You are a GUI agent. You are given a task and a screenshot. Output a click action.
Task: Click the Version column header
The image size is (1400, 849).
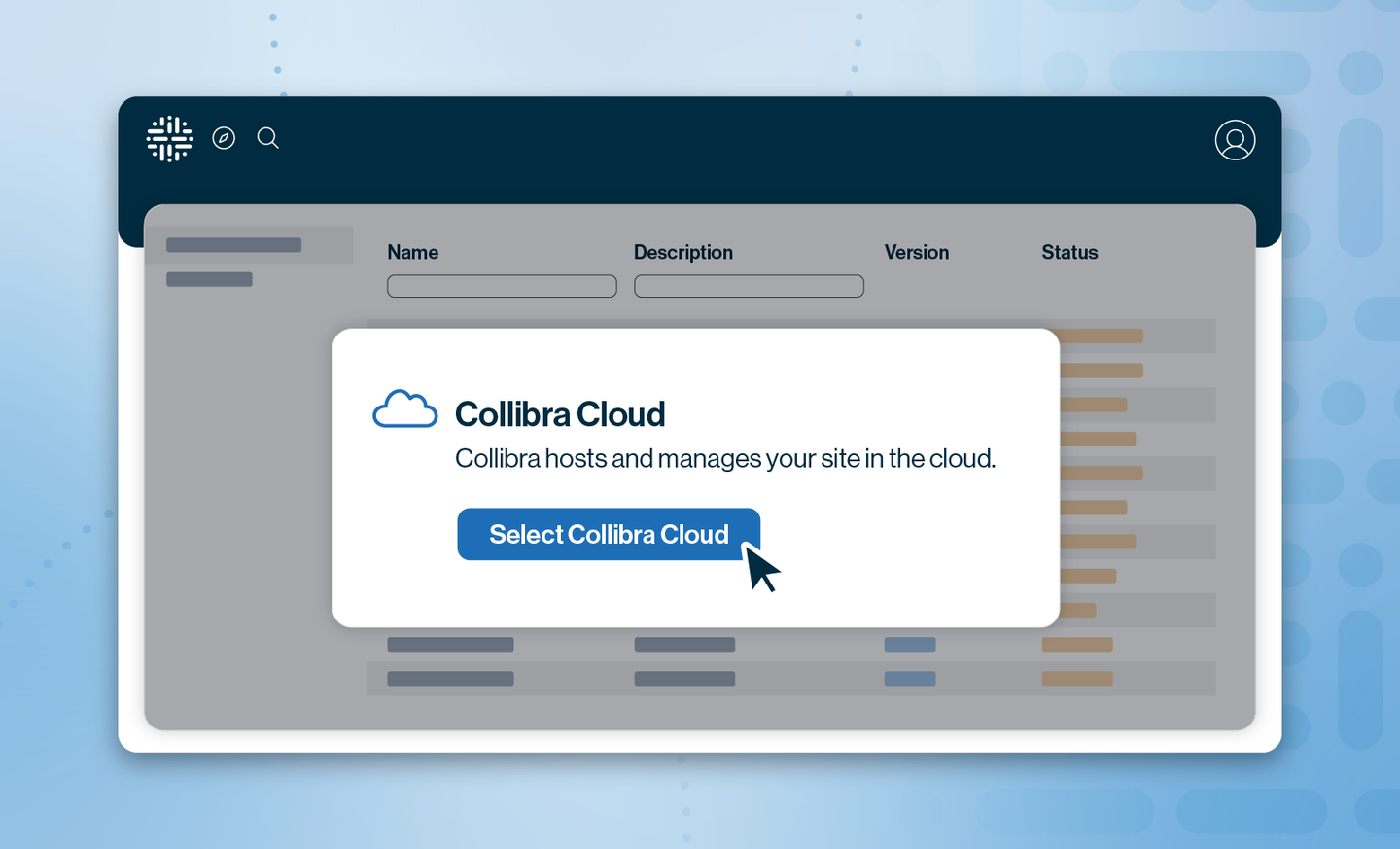coord(916,253)
